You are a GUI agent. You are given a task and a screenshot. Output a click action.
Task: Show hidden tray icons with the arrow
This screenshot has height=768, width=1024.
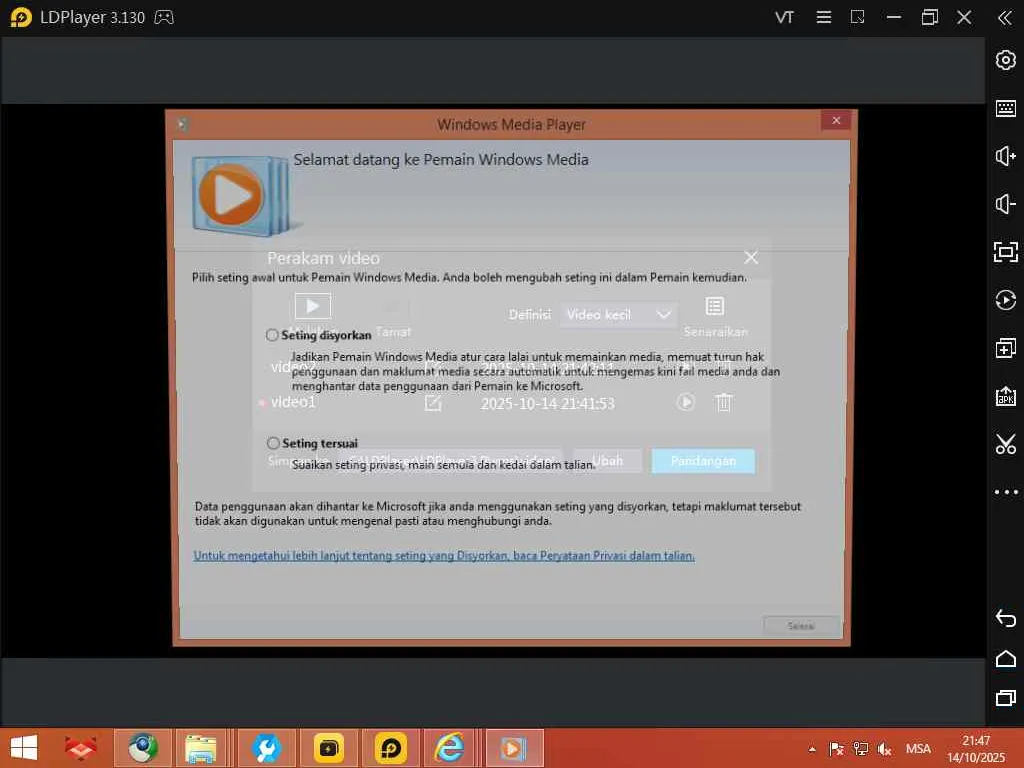click(x=812, y=749)
